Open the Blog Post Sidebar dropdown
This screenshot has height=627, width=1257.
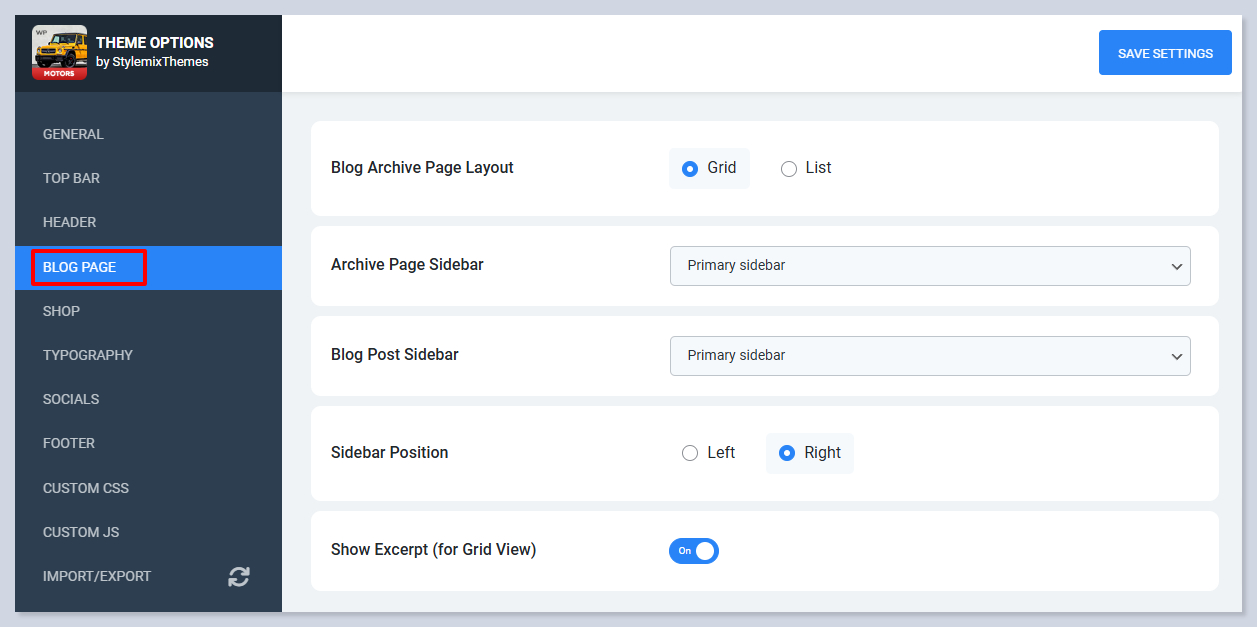point(929,356)
